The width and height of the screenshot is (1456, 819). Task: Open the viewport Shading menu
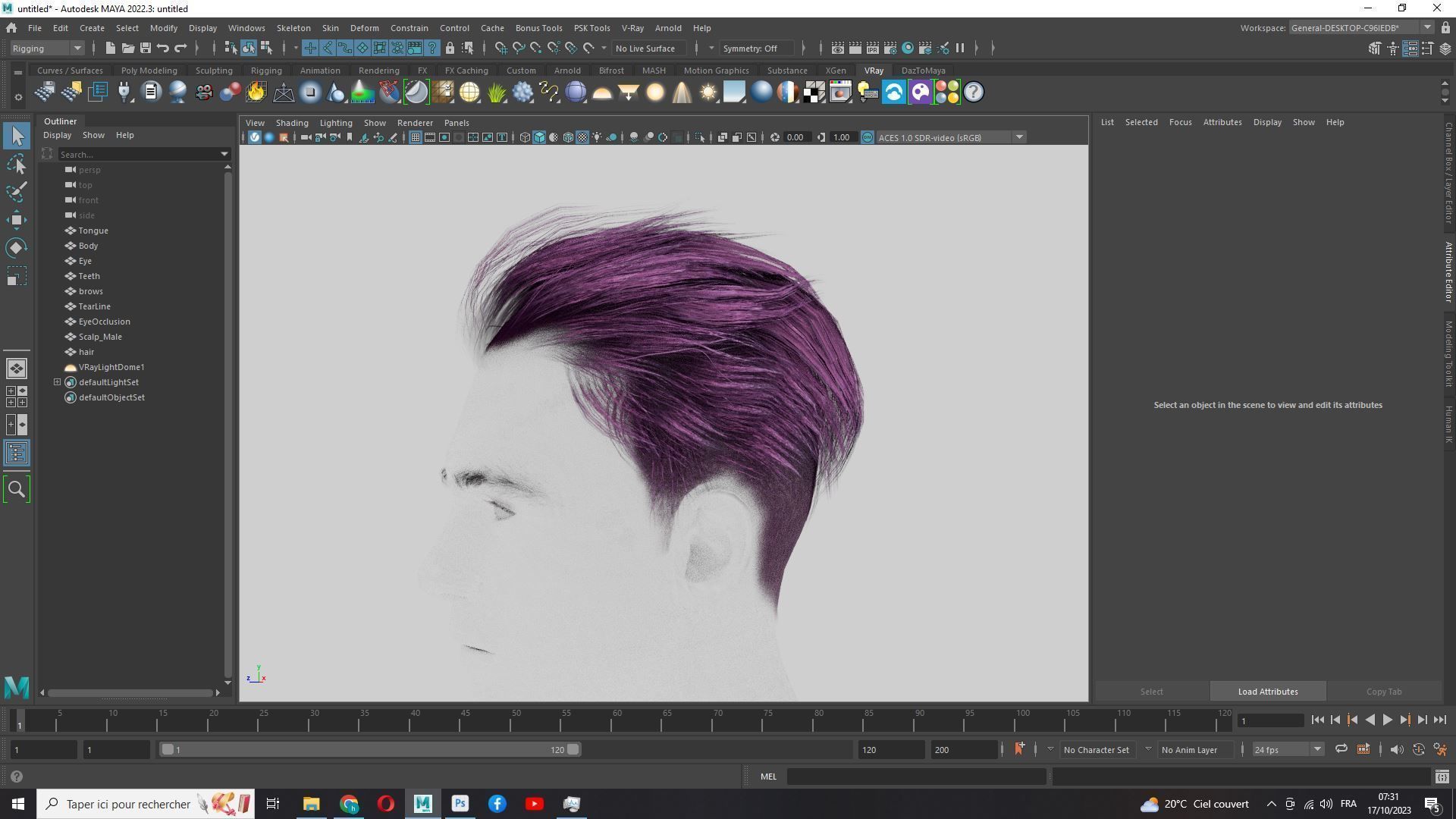coord(292,123)
